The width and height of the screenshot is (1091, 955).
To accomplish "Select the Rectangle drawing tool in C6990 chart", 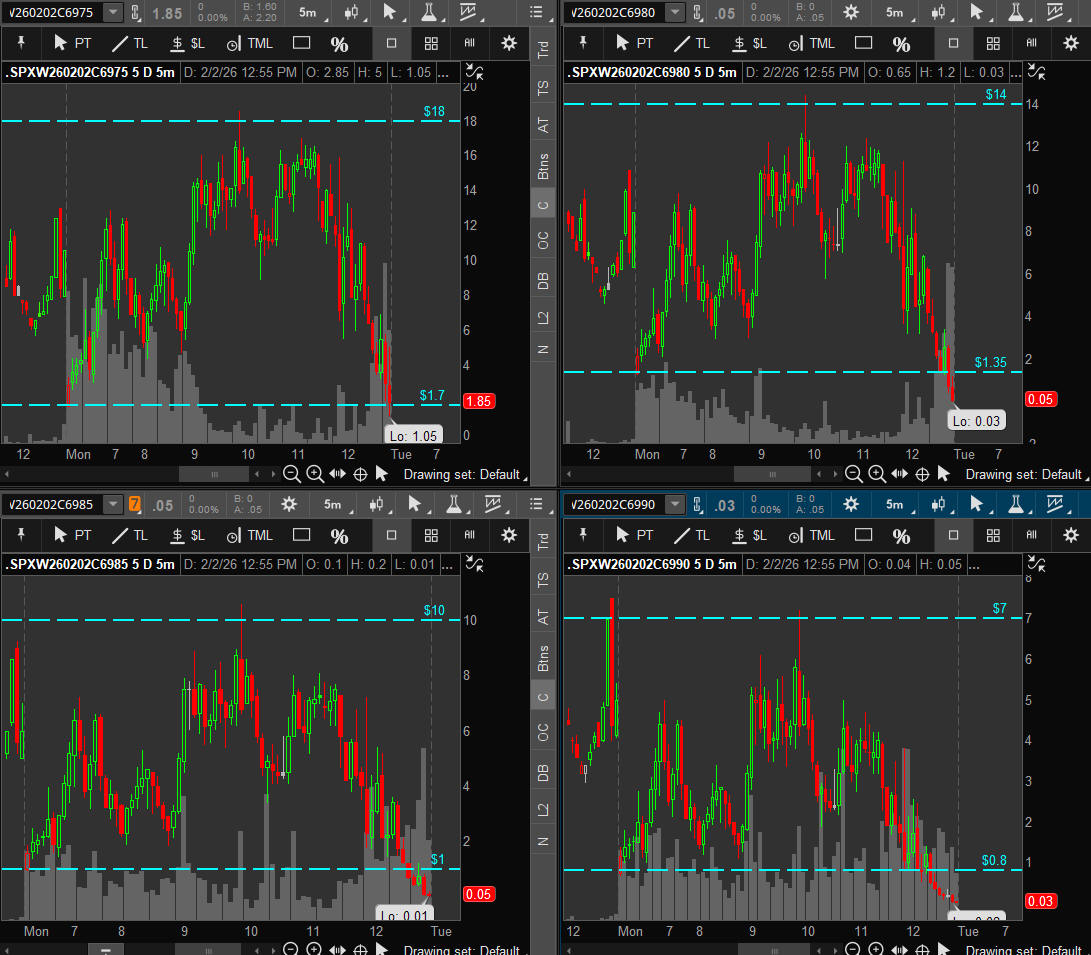I will click(x=863, y=535).
